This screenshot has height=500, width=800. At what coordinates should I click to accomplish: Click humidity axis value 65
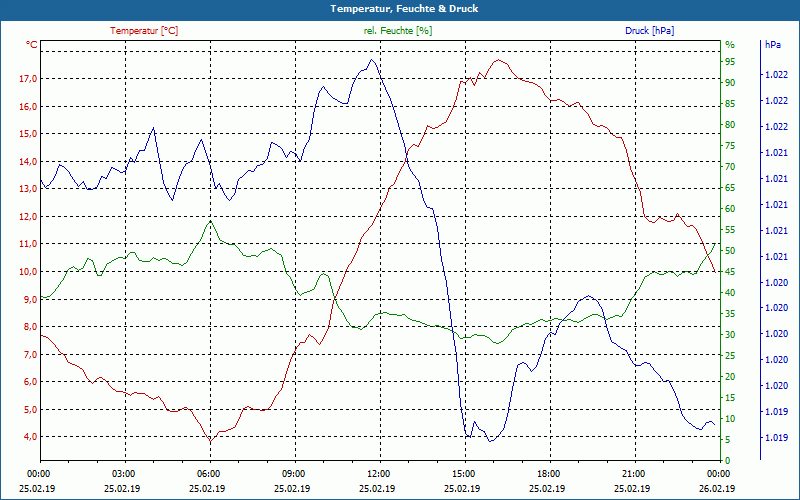point(730,188)
